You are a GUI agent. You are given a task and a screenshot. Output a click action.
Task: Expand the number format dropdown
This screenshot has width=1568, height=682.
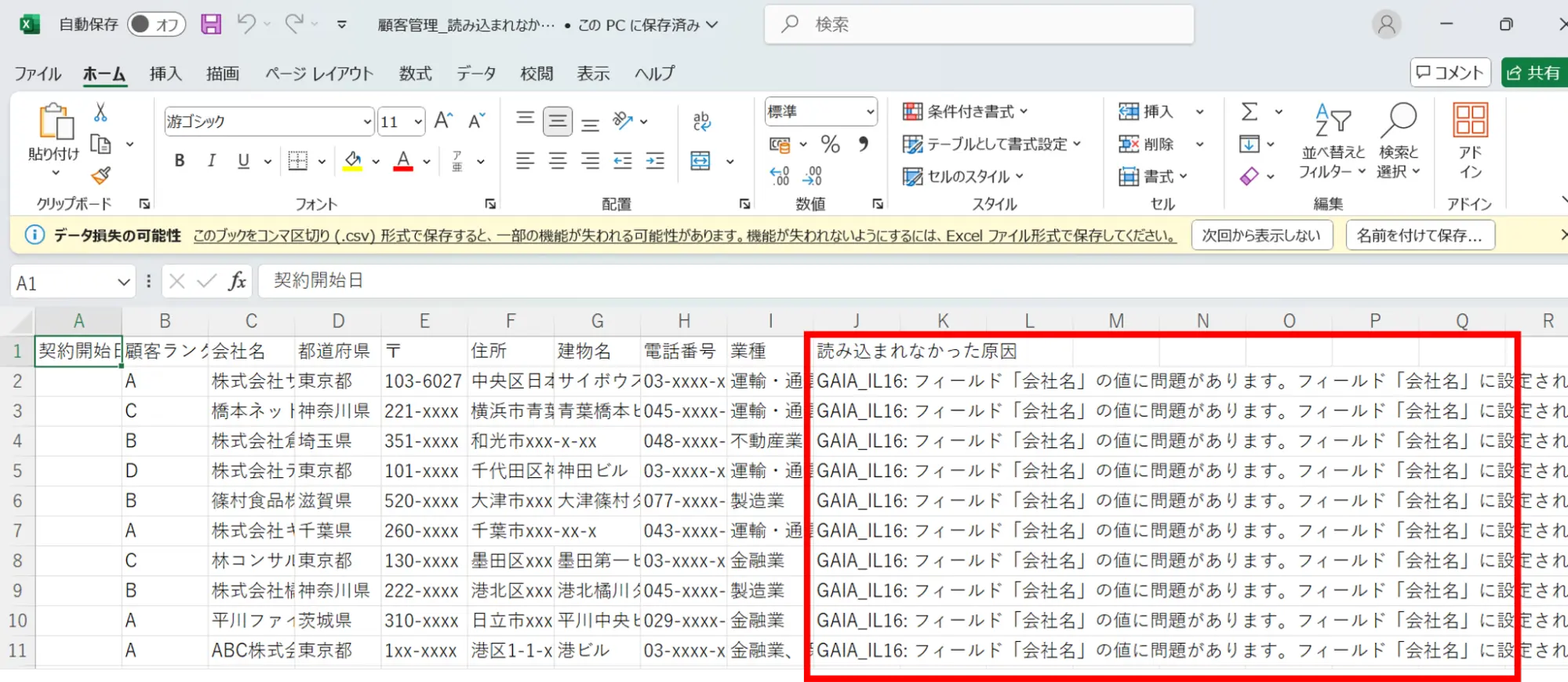[x=870, y=112]
